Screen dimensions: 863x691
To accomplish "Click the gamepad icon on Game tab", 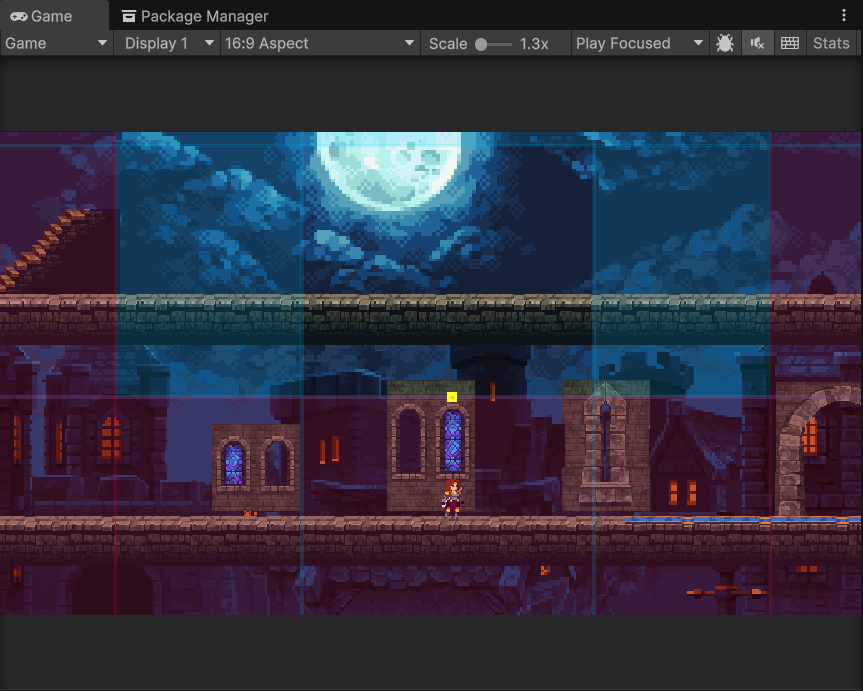I will pos(18,16).
